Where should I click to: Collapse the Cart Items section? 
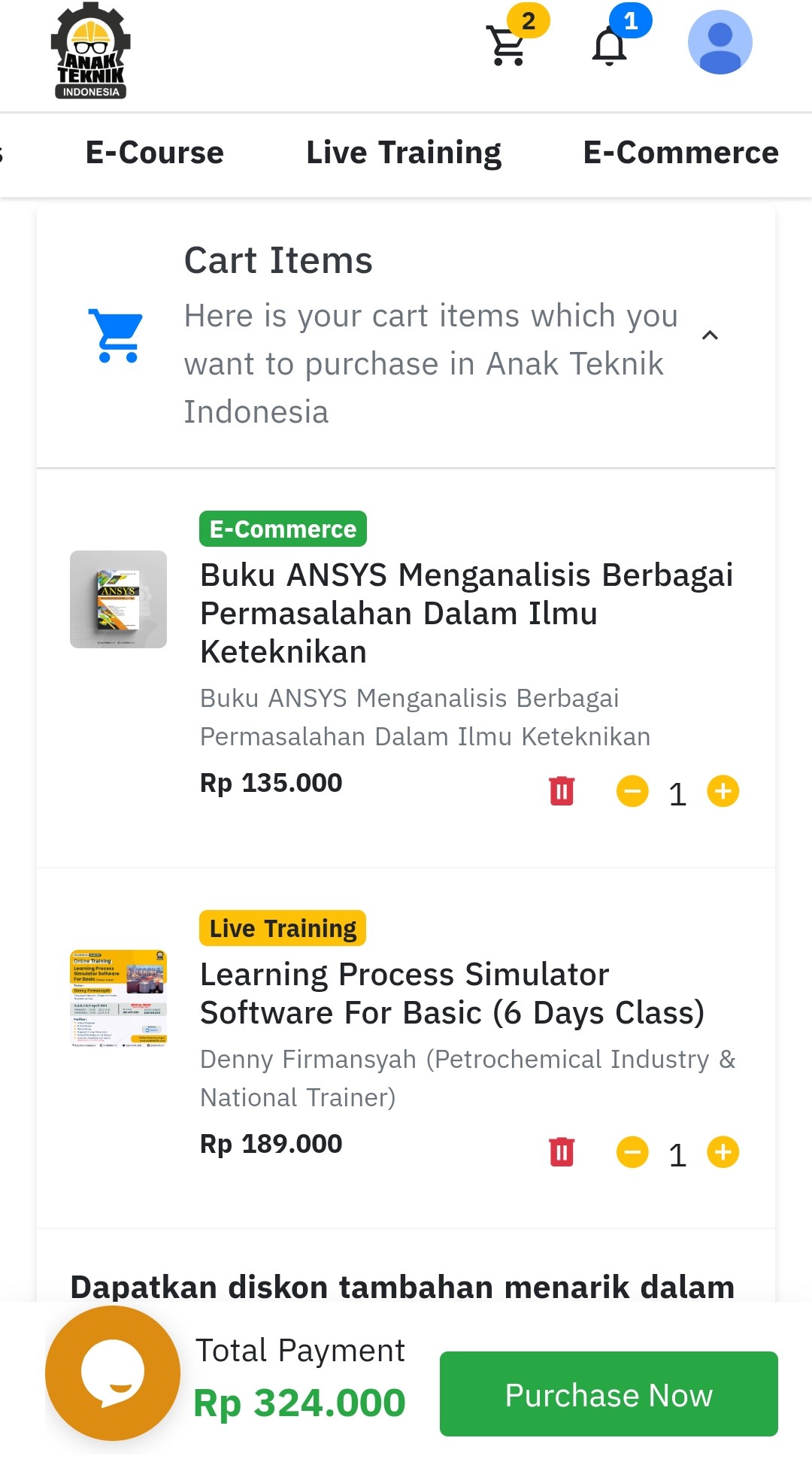tap(710, 335)
